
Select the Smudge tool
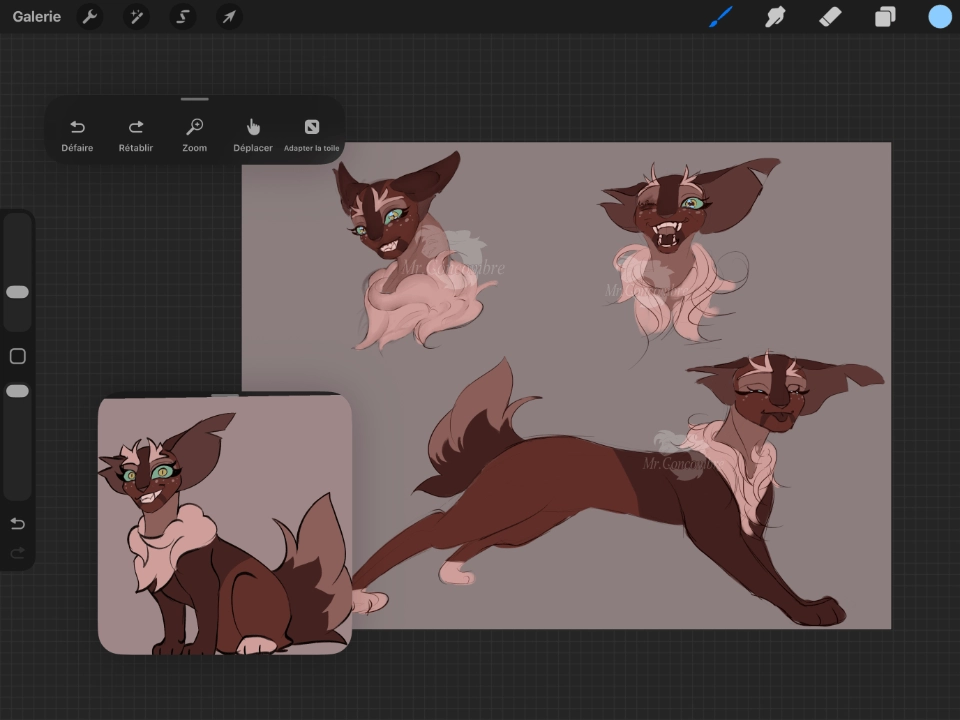pyautogui.click(x=775, y=17)
